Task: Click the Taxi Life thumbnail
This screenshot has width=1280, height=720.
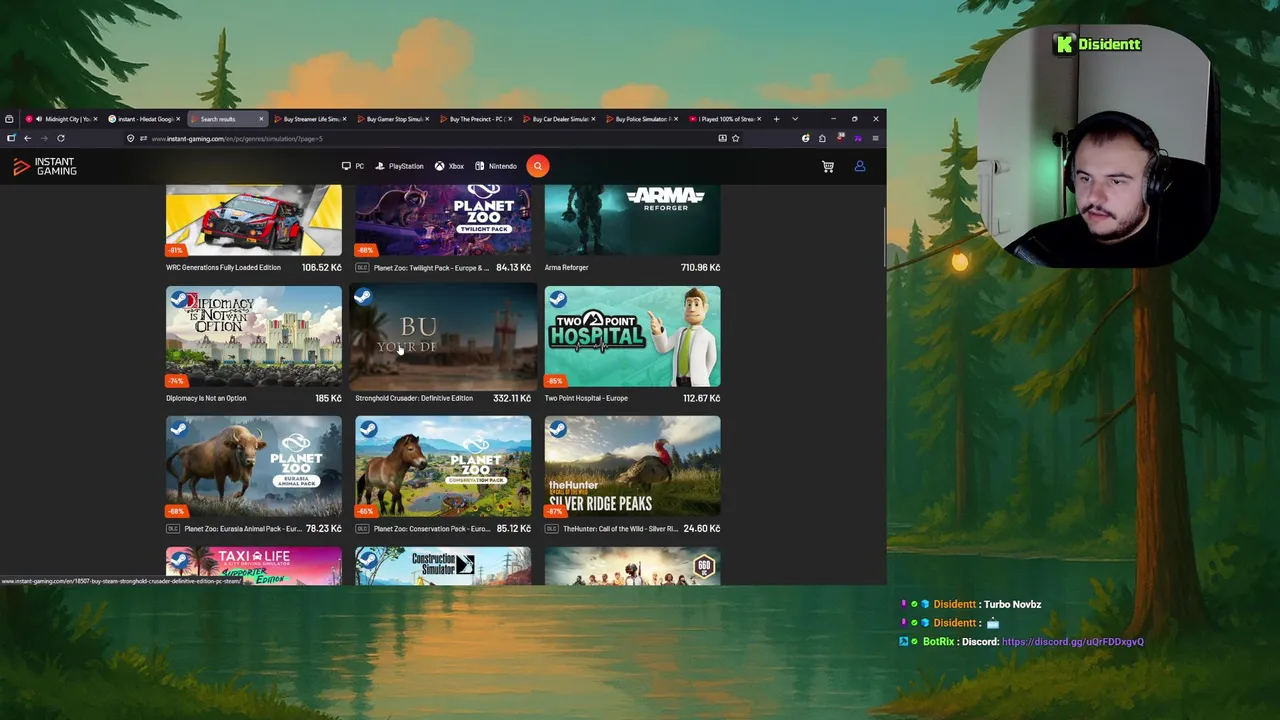Action: (253, 566)
